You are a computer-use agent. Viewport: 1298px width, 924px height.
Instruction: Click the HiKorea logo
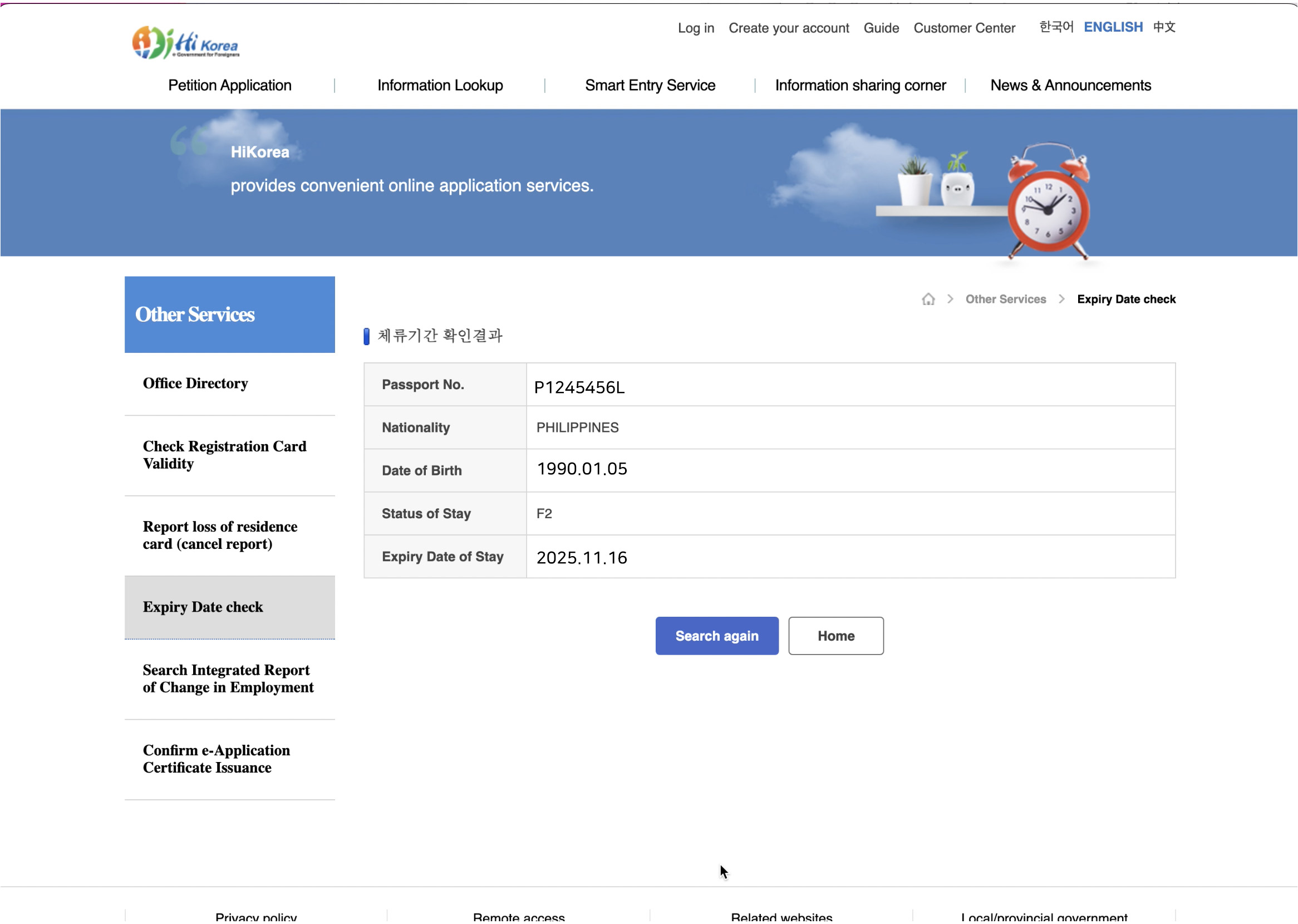click(184, 42)
